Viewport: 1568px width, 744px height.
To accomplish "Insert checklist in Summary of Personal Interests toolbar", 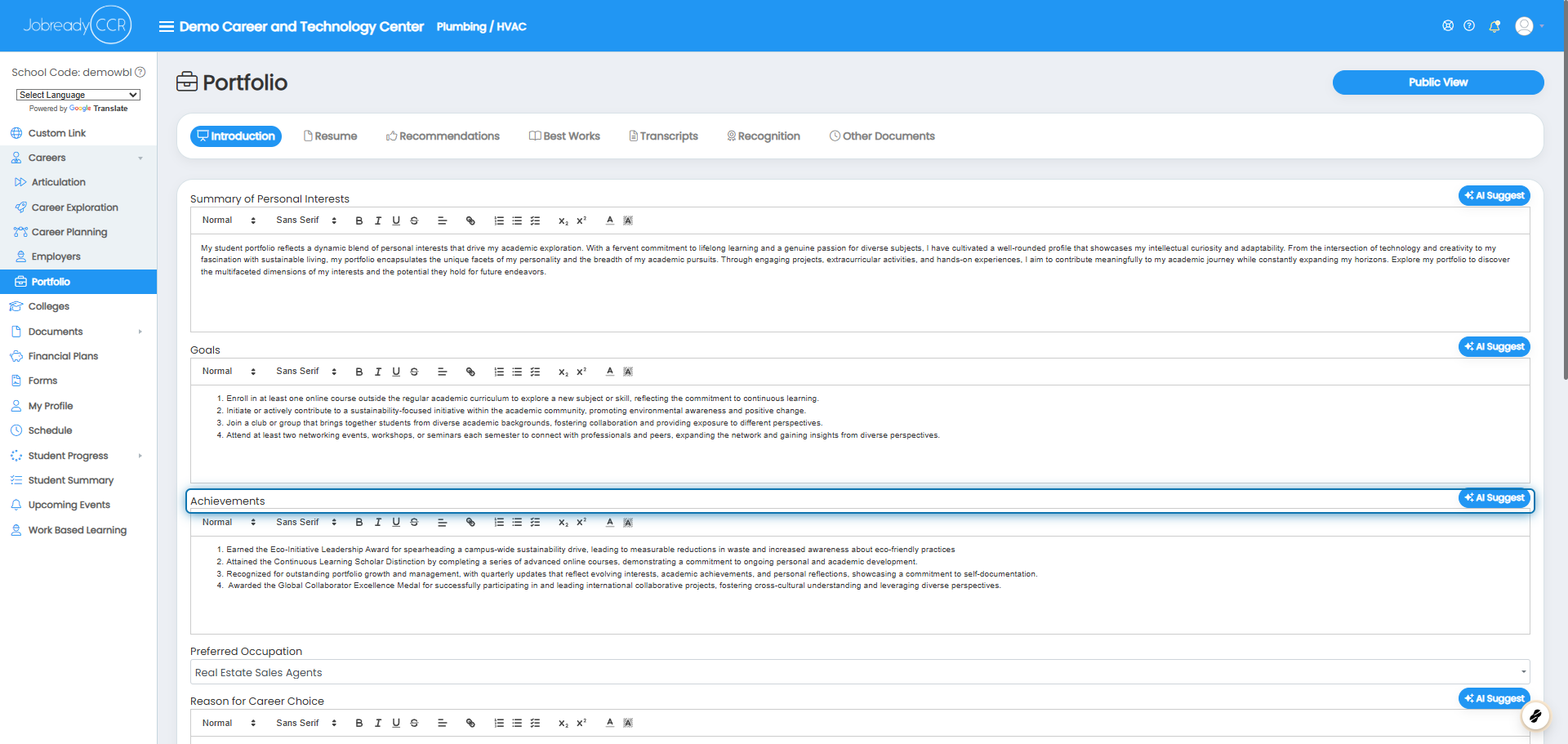I will click(535, 221).
